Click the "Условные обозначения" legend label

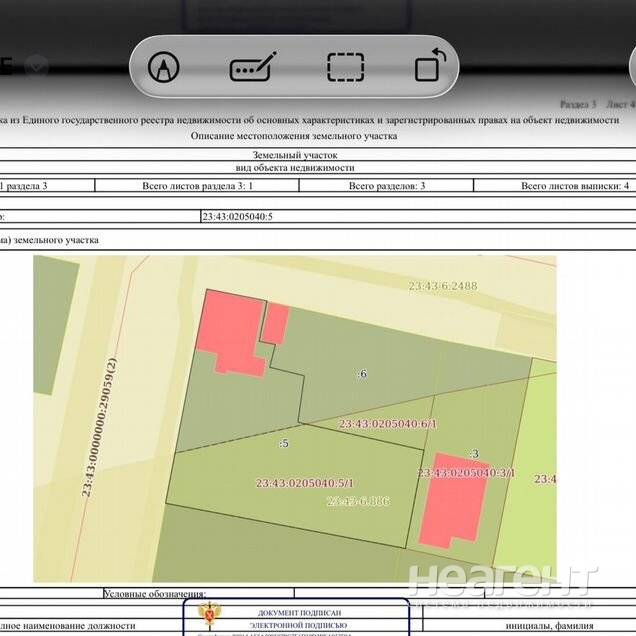pyautogui.click(x=154, y=594)
